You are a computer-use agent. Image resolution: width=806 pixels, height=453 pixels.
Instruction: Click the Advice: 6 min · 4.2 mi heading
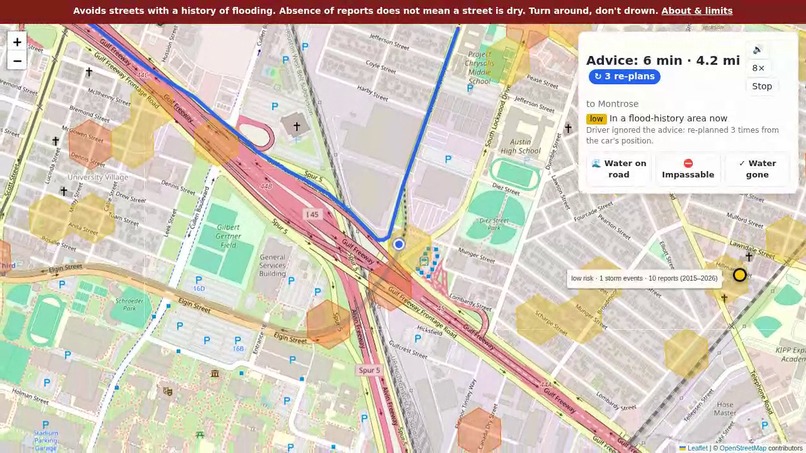663,61
